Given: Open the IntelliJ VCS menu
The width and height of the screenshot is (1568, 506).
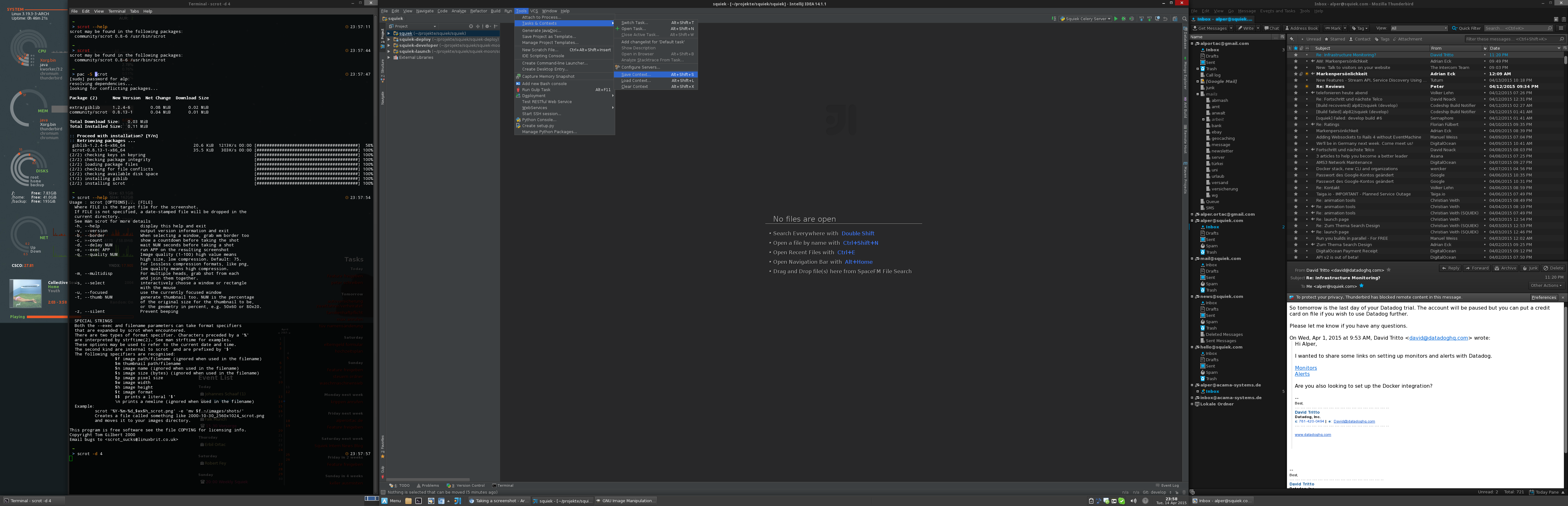Looking at the screenshot, I should (534, 11).
